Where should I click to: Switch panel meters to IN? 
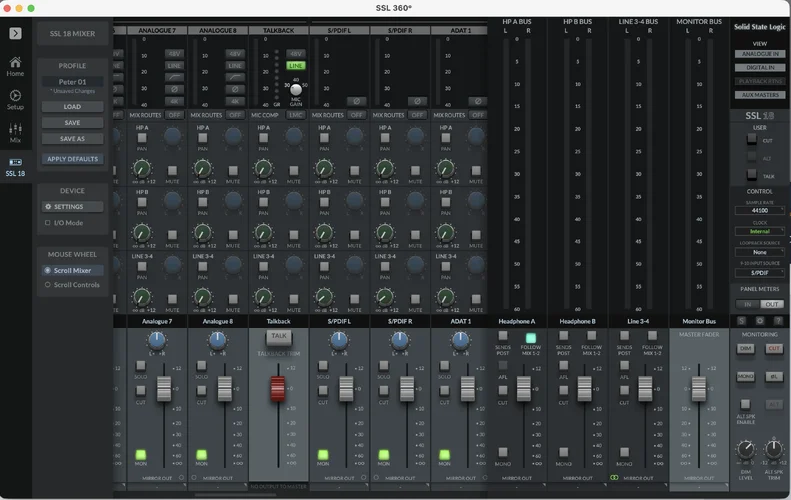click(748, 304)
